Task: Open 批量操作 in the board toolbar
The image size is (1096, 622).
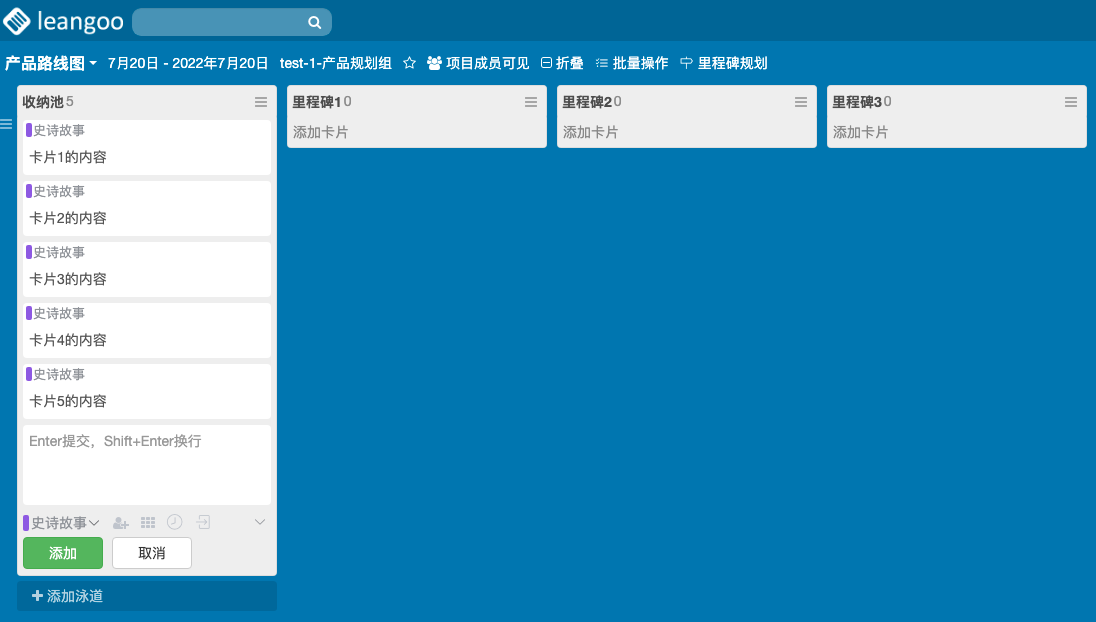Action: pos(632,63)
